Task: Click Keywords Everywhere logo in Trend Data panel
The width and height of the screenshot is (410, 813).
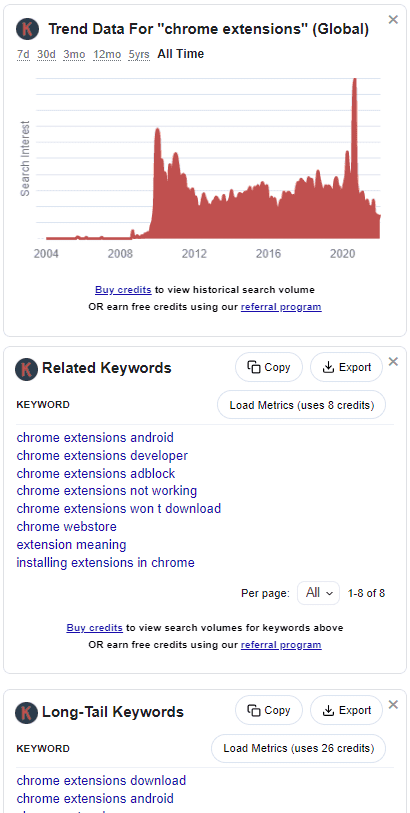Action: tap(27, 29)
